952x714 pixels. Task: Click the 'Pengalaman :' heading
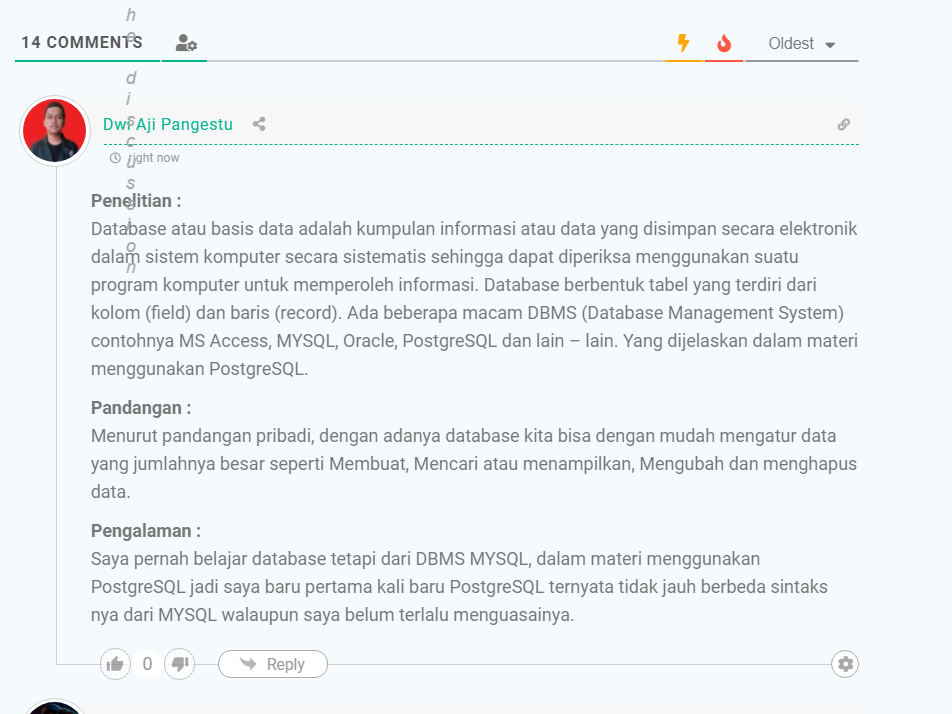(146, 531)
